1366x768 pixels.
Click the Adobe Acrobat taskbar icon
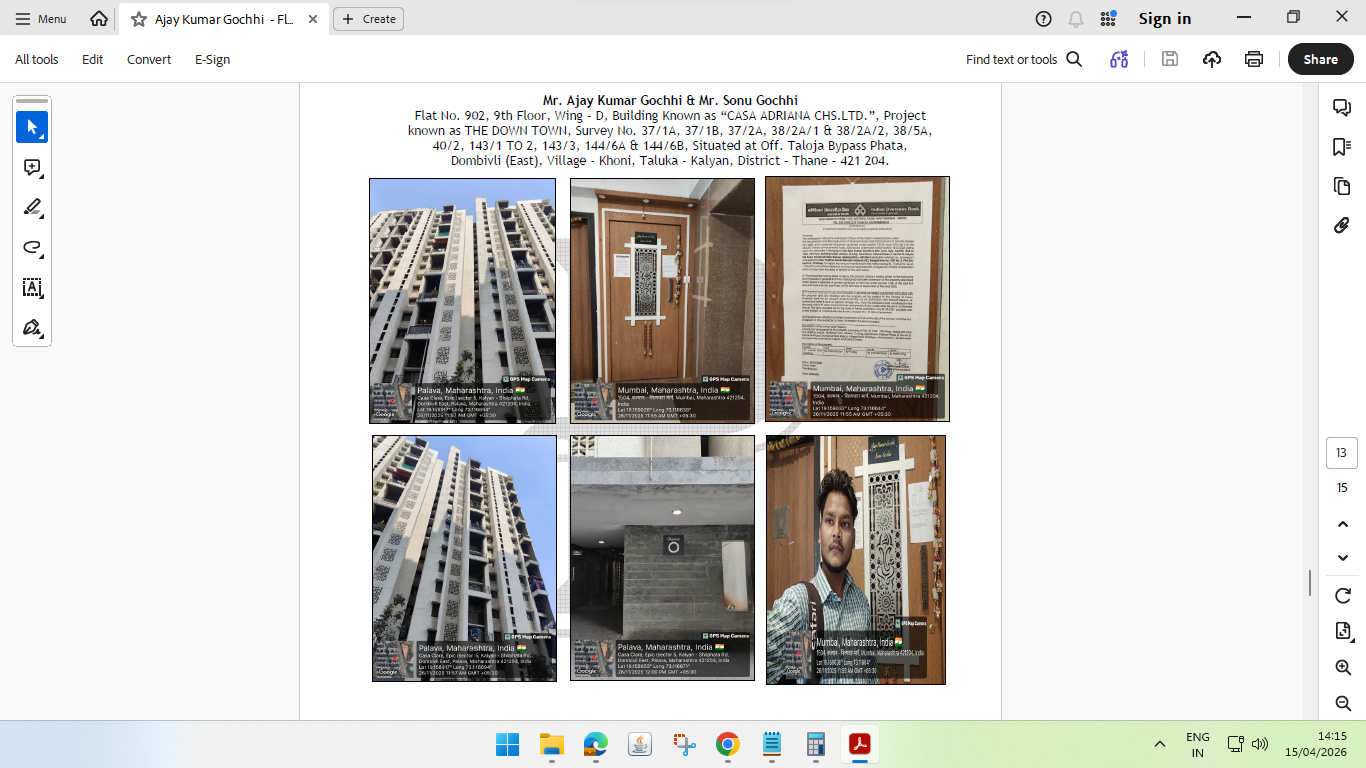pos(860,744)
